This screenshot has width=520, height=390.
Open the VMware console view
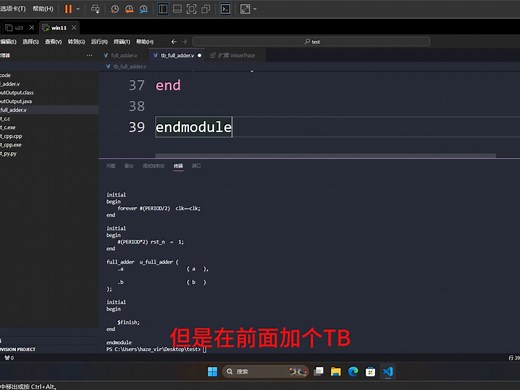[225, 9]
